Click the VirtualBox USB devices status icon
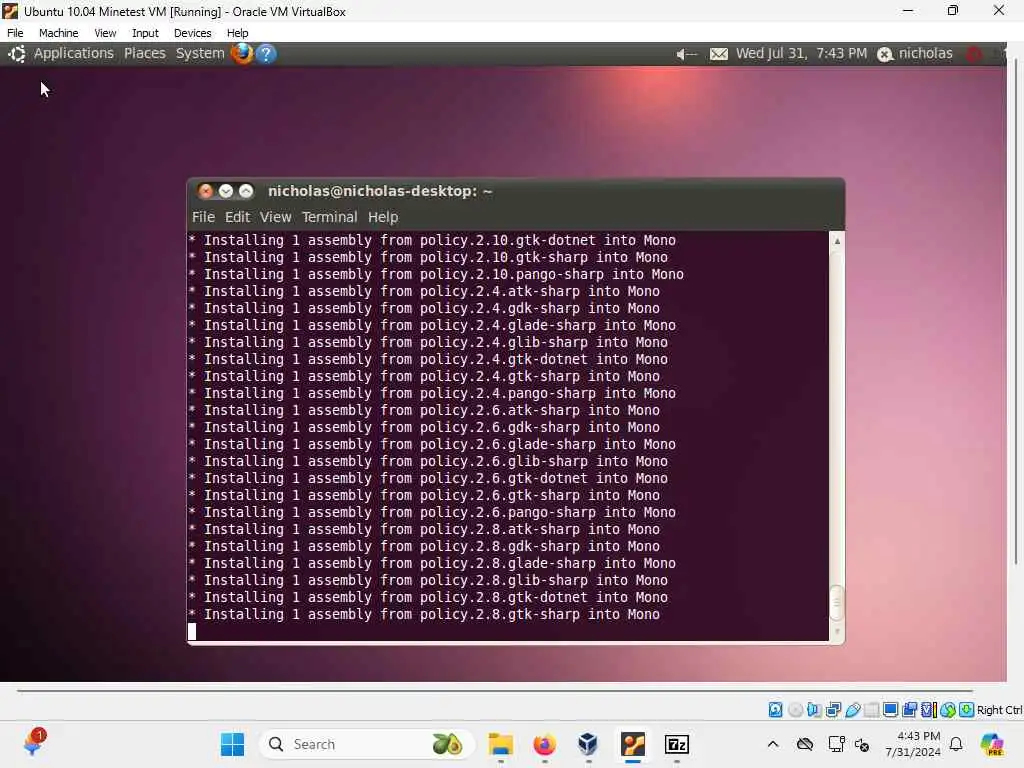The height and width of the screenshot is (768, 1024). point(852,709)
